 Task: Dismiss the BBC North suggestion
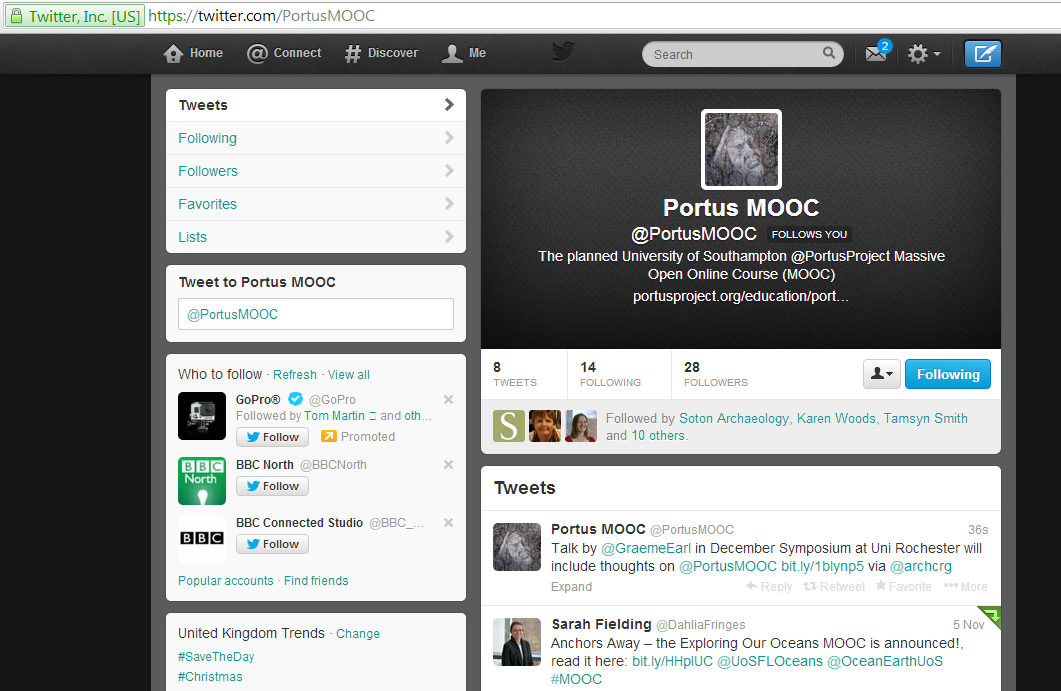click(x=448, y=465)
